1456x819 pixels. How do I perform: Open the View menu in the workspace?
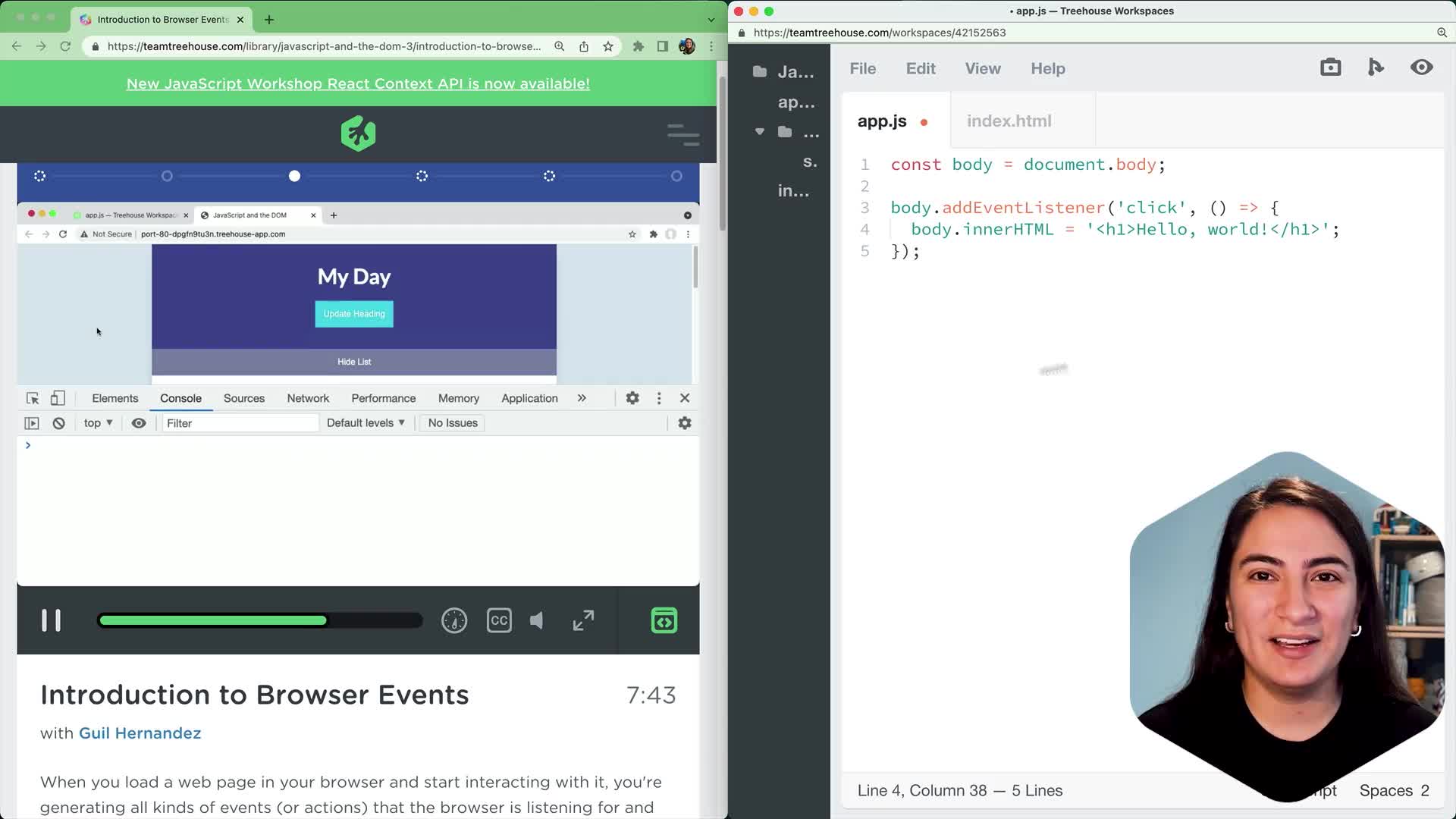click(982, 68)
